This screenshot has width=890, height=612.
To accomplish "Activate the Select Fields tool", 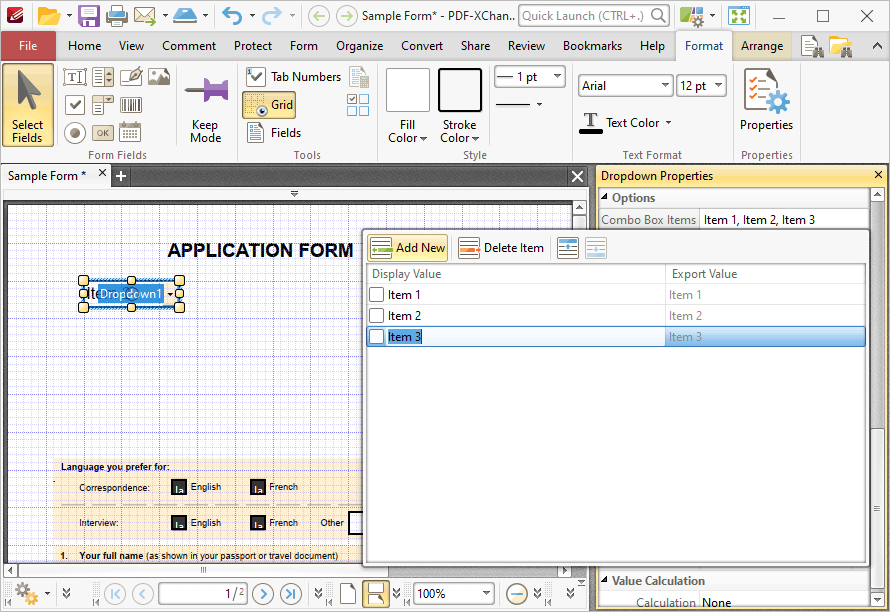I will tap(28, 106).
